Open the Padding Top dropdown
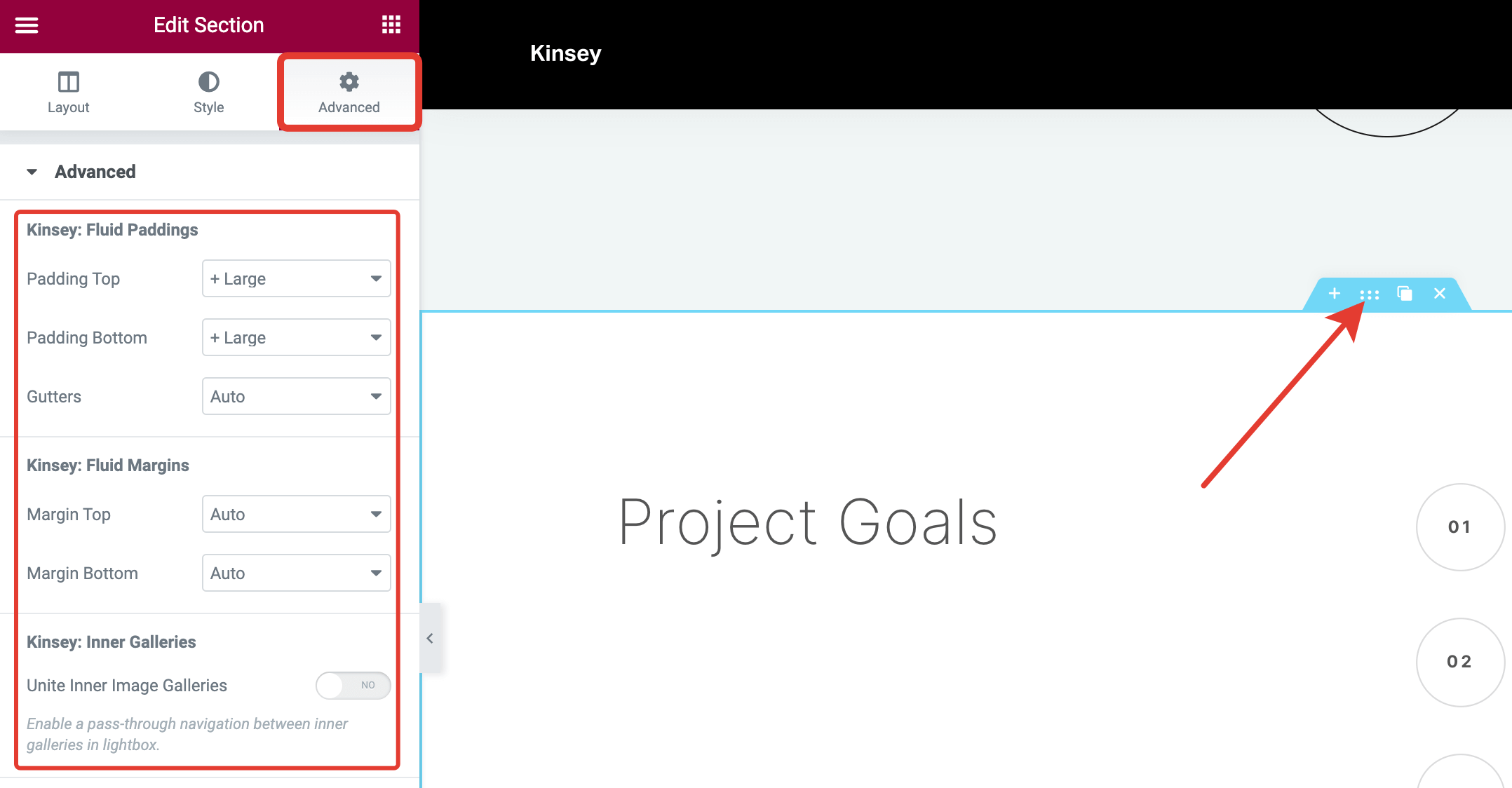The width and height of the screenshot is (1512, 788). [x=296, y=279]
